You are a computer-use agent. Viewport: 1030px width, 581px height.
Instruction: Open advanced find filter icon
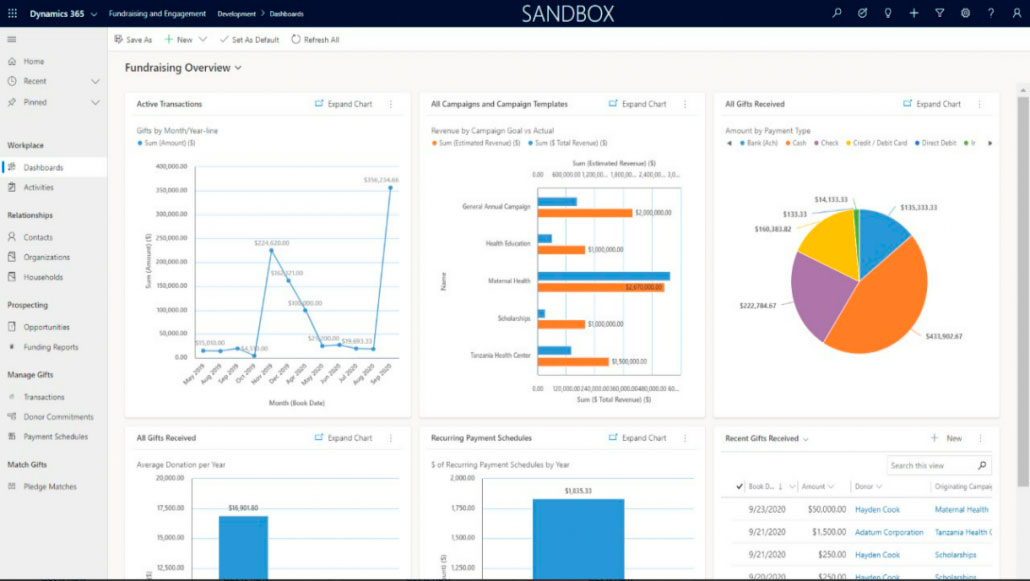click(x=939, y=12)
